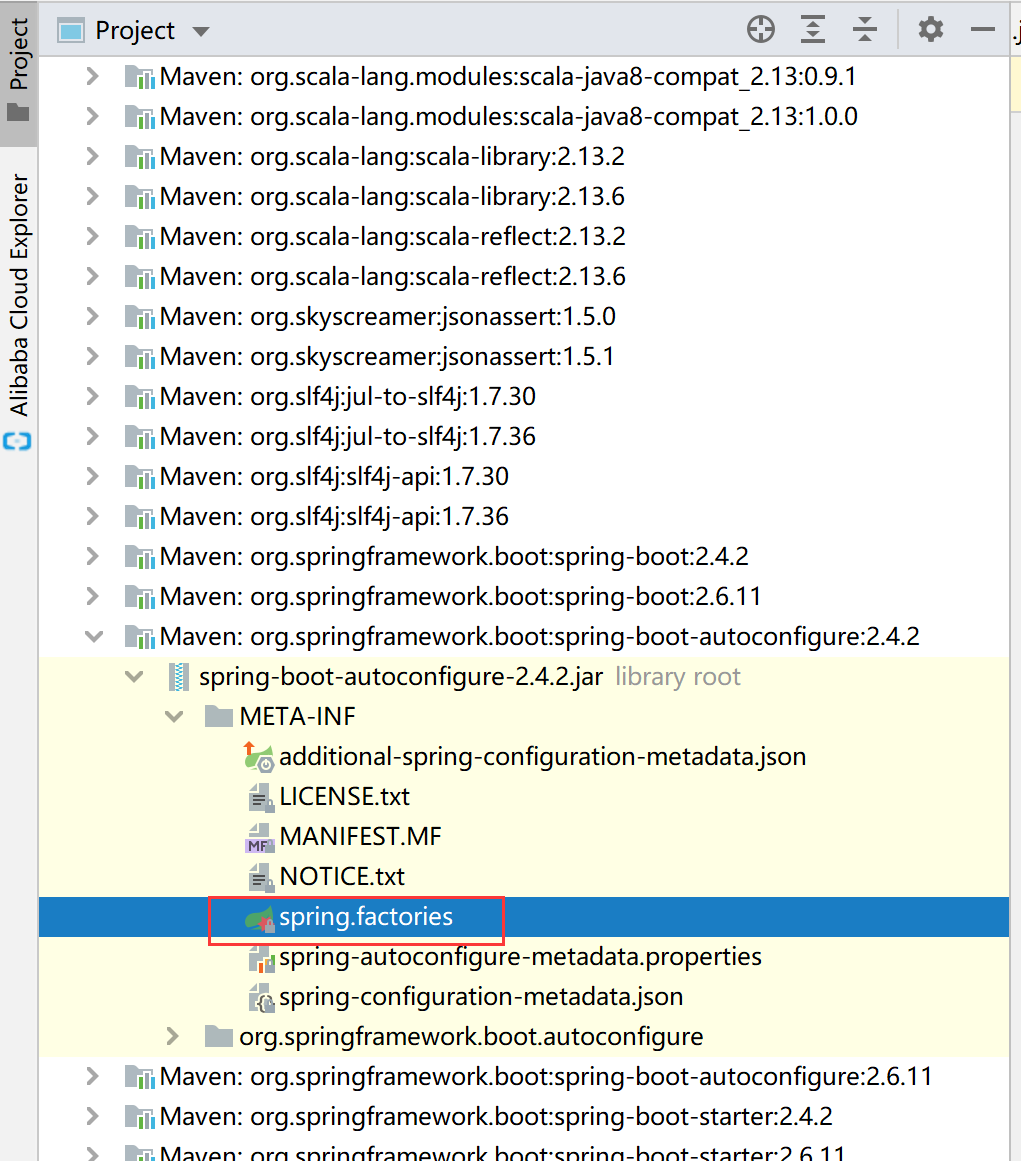Expand spring-boot-autoconfigure:2.6.11 library node

tap(93, 1076)
